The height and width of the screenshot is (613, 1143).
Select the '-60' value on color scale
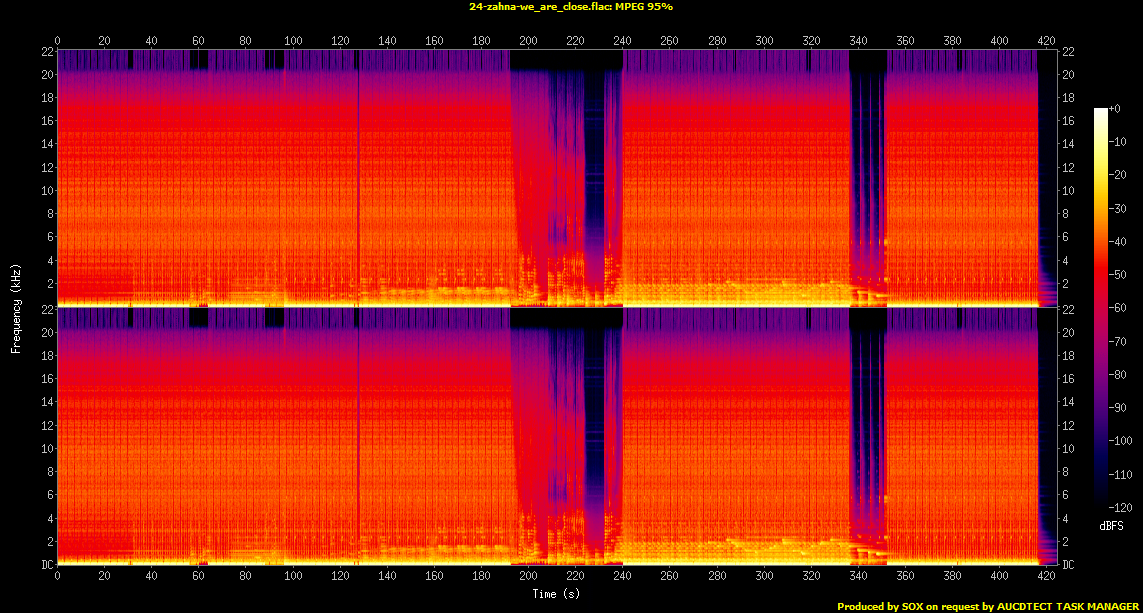pyautogui.click(x=1117, y=308)
